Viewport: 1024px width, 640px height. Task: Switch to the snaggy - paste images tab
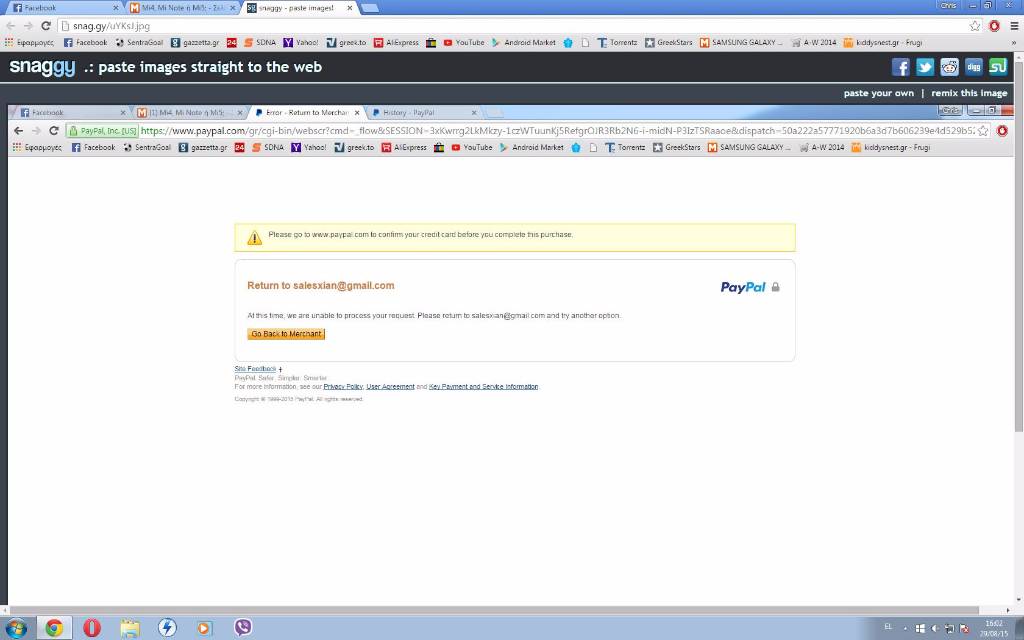click(295, 8)
